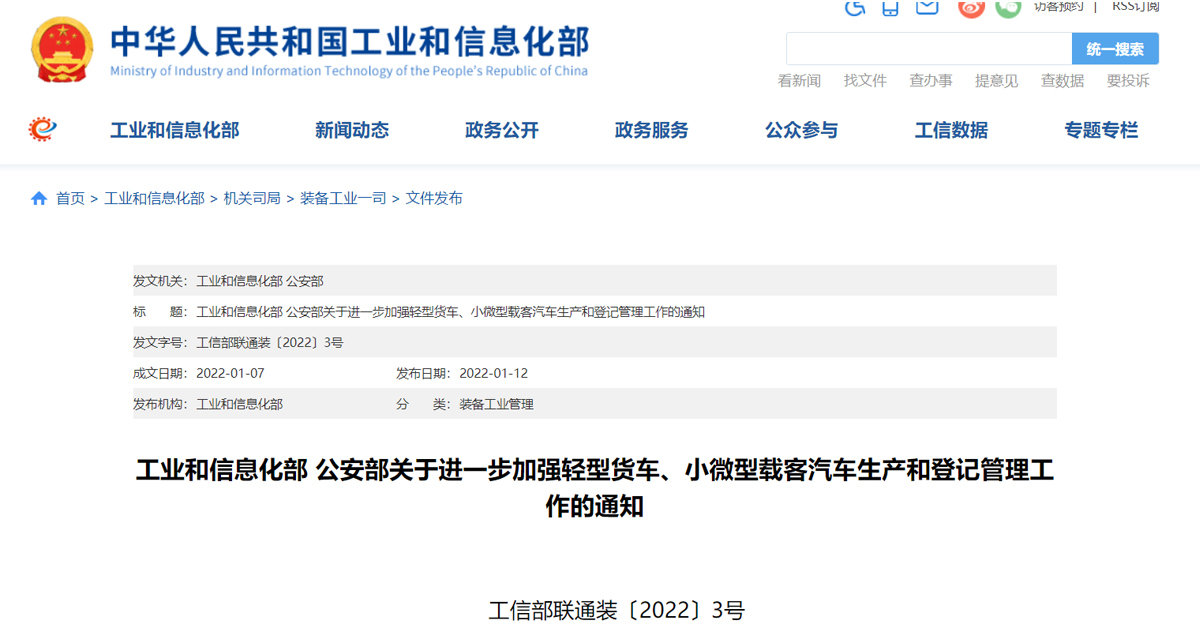Click the 发布日期 value 2022-01-12
Image resolution: width=1200 pixels, height=644 pixels.
coord(494,373)
